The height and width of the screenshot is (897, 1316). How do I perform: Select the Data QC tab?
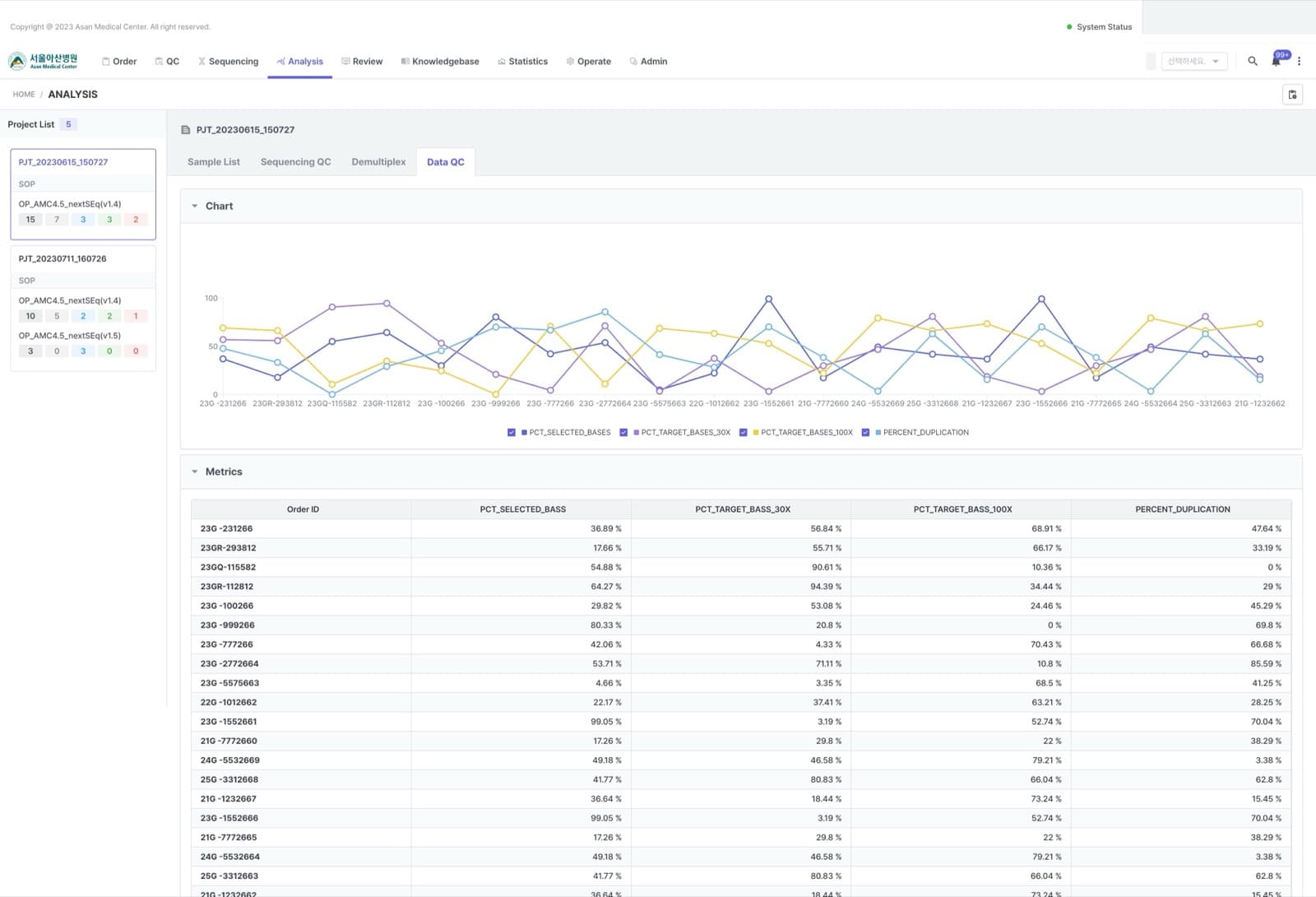click(446, 162)
